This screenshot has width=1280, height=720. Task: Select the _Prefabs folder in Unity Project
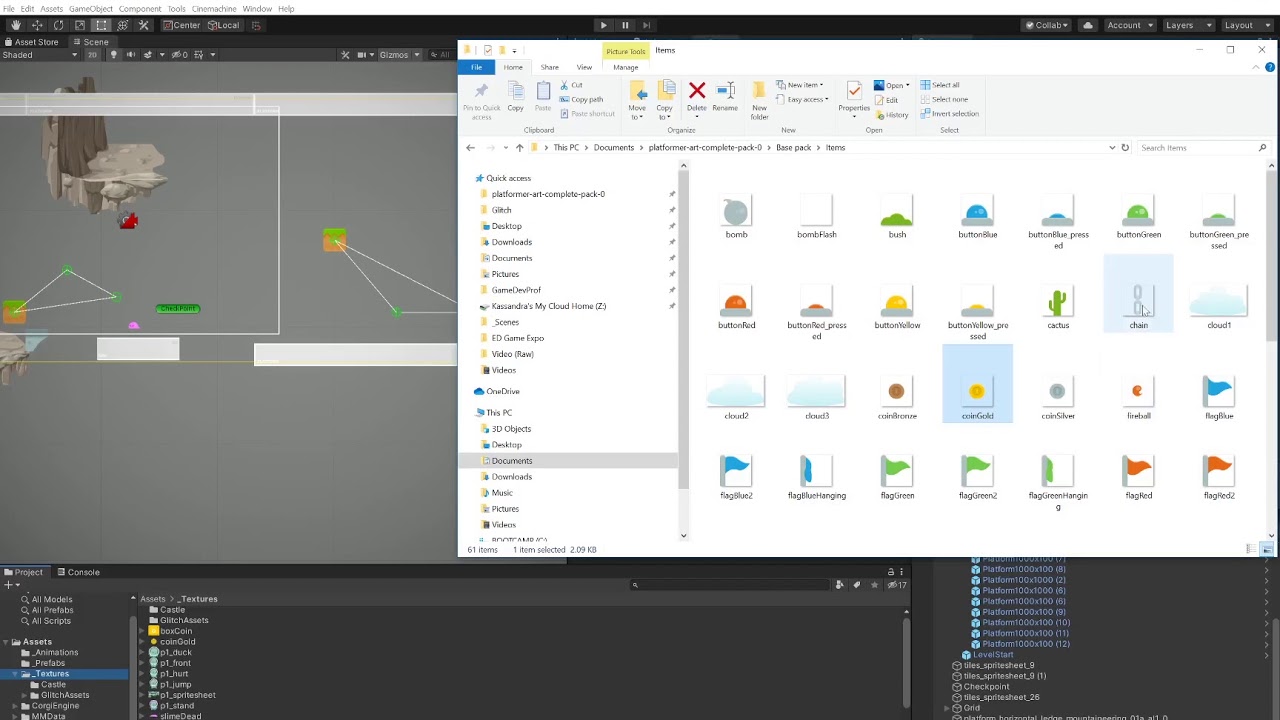[48, 663]
